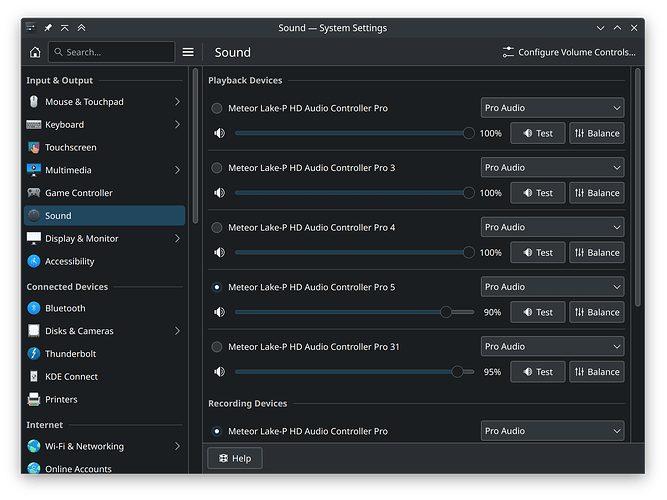Open Pro Audio dropdown for Controller Pro 5
The width and height of the screenshot is (667, 500).
pos(552,287)
